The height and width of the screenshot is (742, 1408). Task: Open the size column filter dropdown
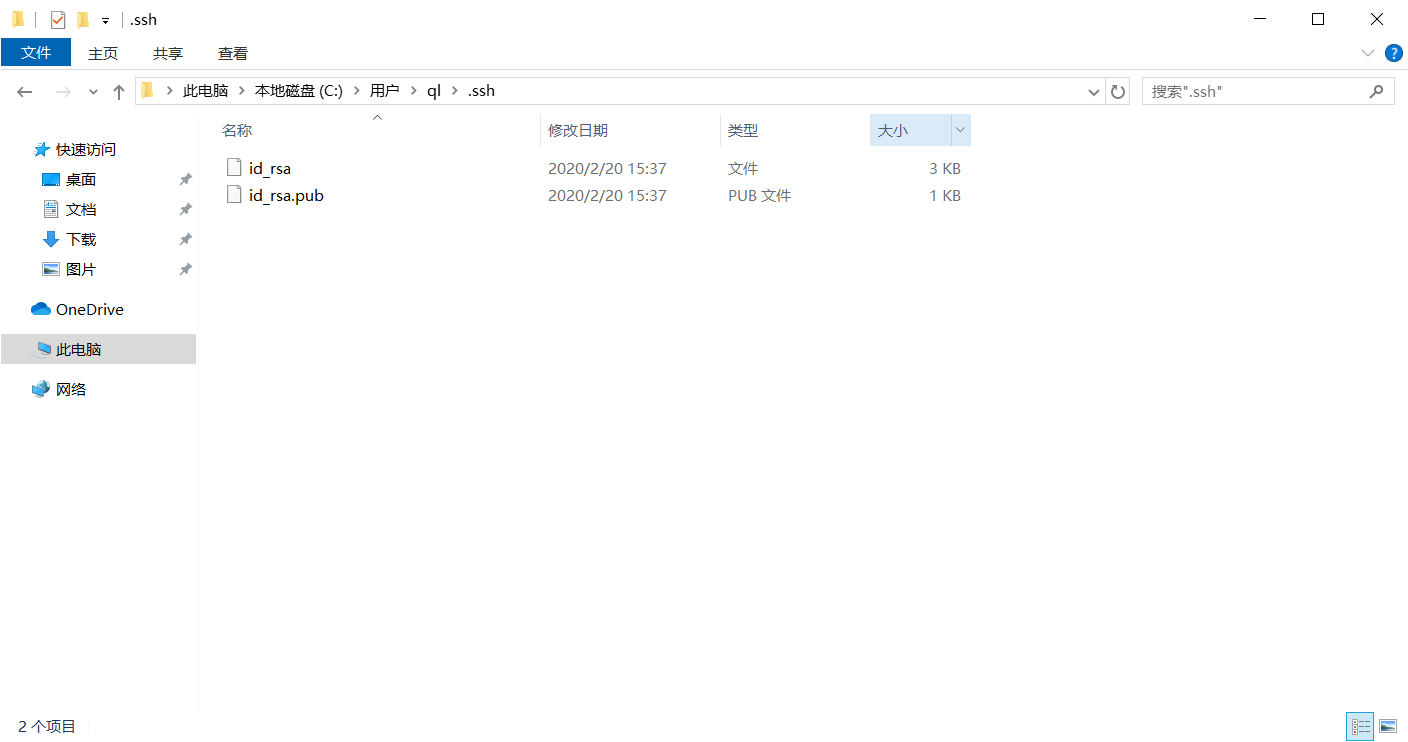pyautogui.click(x=960, y=130)
